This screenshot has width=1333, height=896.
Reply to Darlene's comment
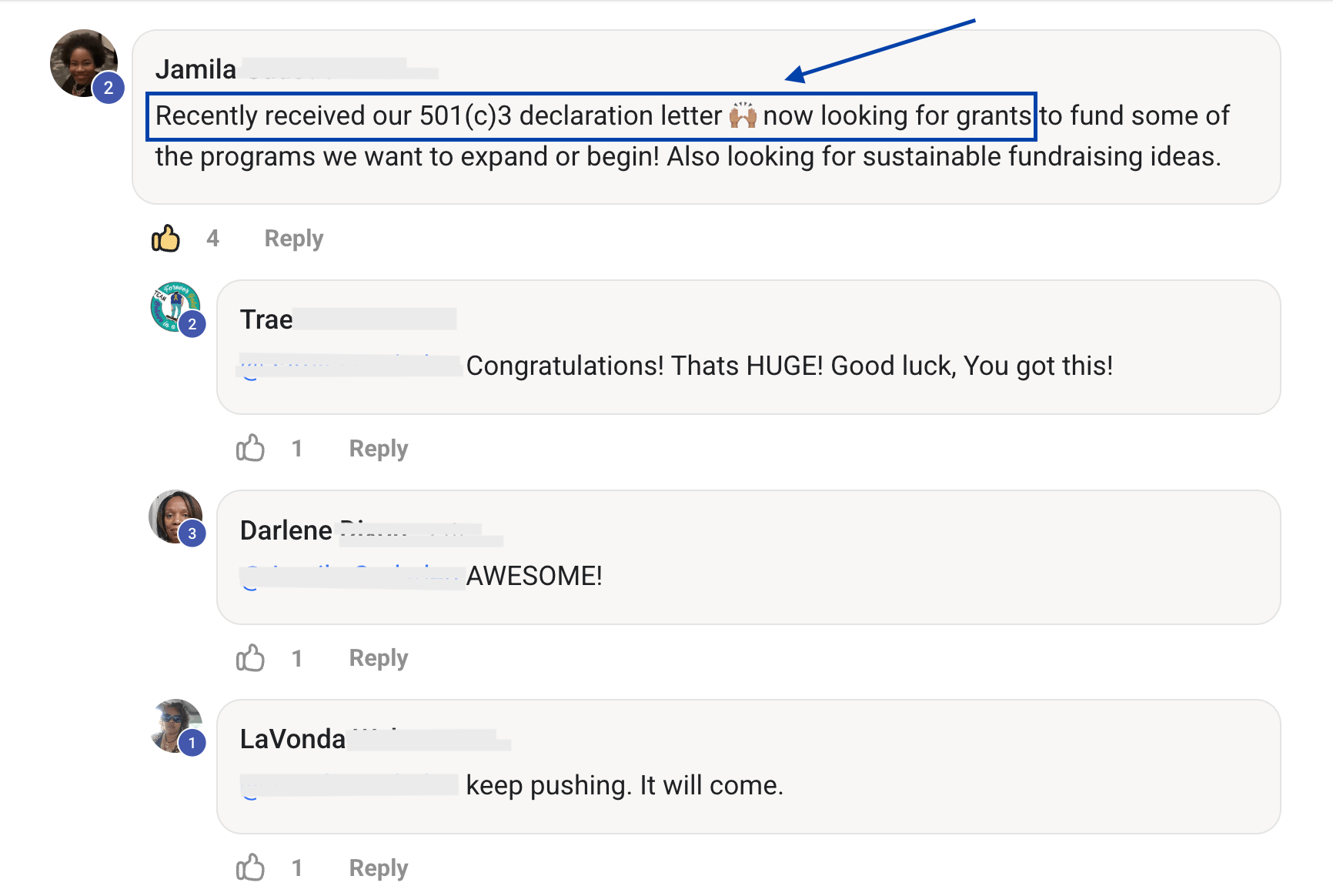point(379,658)
